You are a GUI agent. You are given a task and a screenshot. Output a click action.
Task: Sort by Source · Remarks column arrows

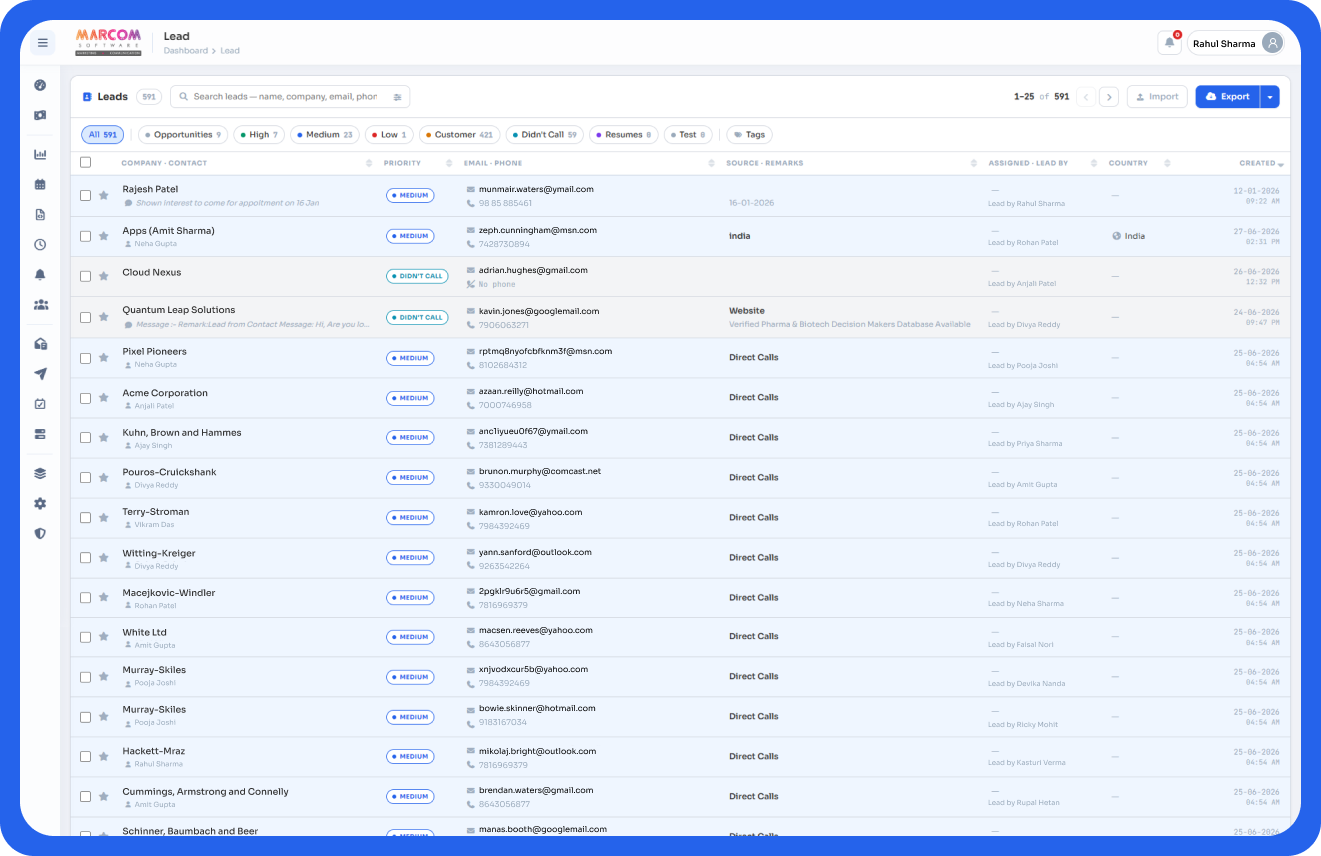coord(974,163)
